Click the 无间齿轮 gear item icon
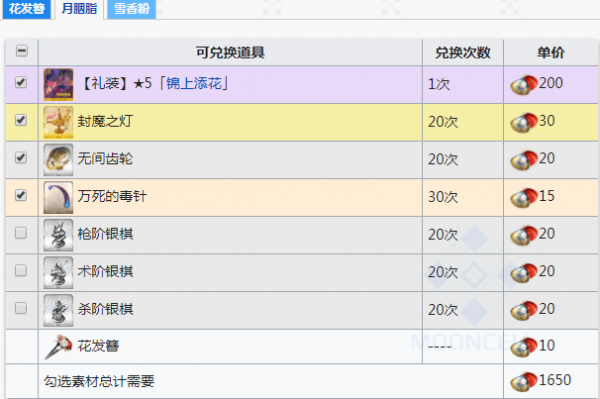 pos(58,160)
